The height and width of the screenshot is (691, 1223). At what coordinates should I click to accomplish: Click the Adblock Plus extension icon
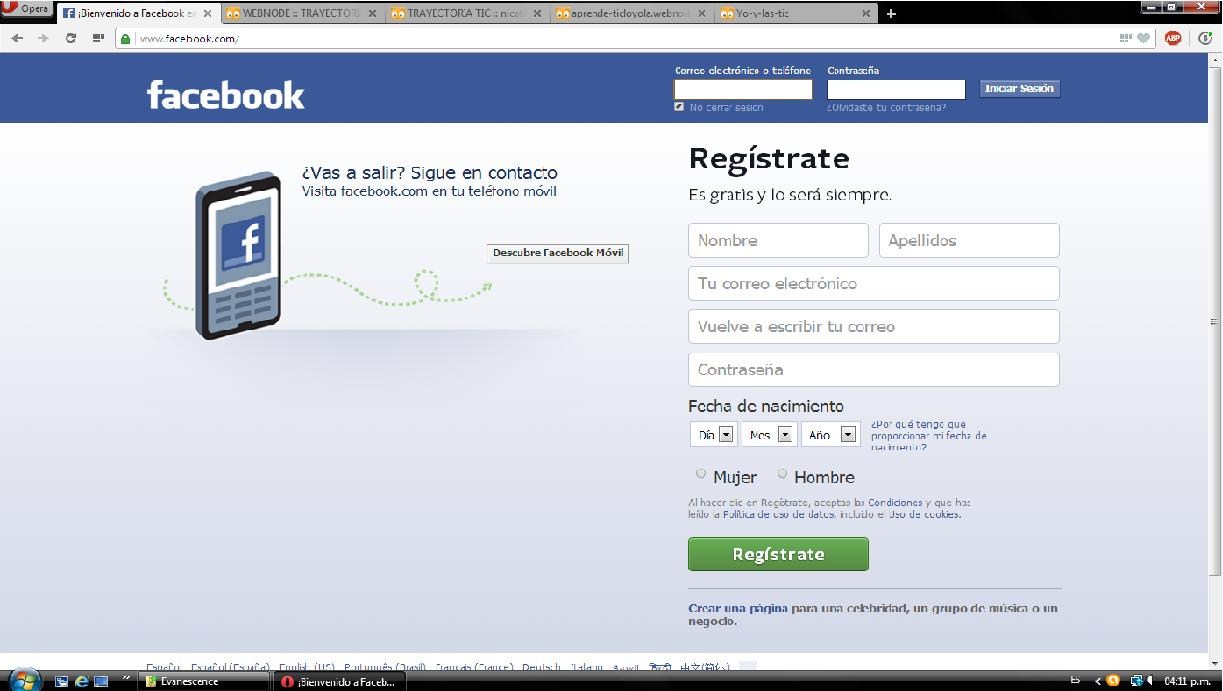point(1173,38)
